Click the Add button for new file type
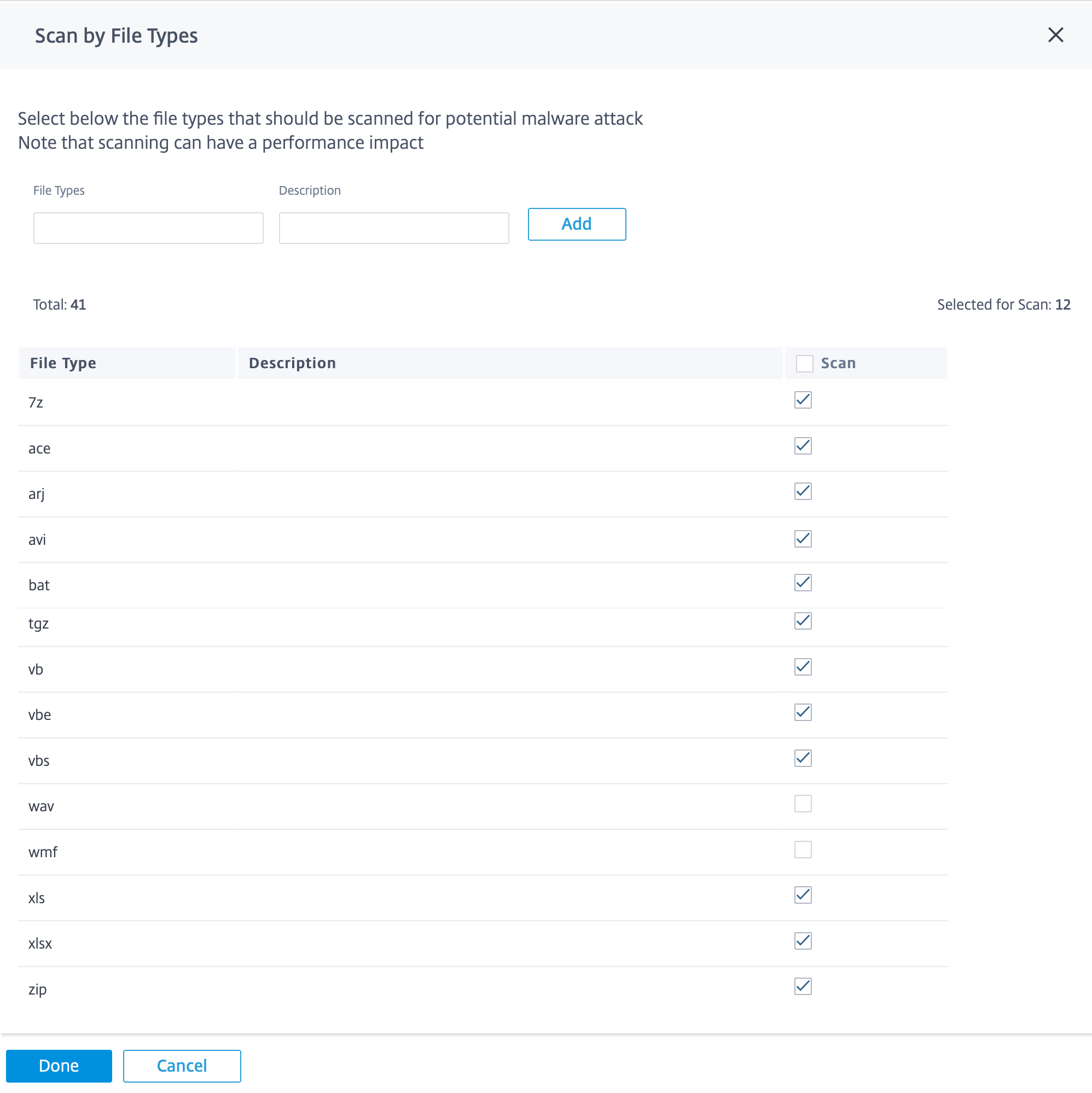Screen dimensions: 1092x1093 click(577, 224)
